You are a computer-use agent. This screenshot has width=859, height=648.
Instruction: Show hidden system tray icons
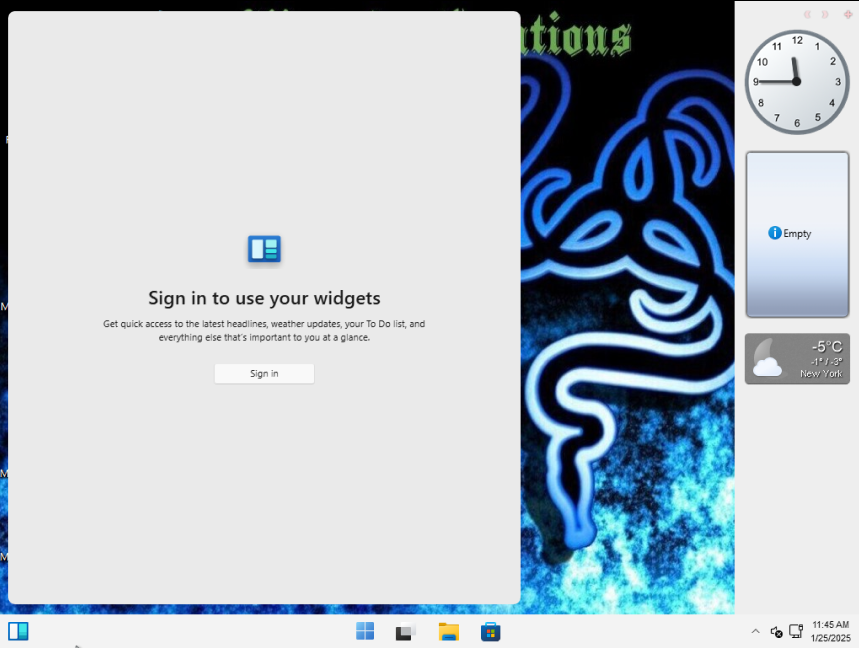point(755,632)
